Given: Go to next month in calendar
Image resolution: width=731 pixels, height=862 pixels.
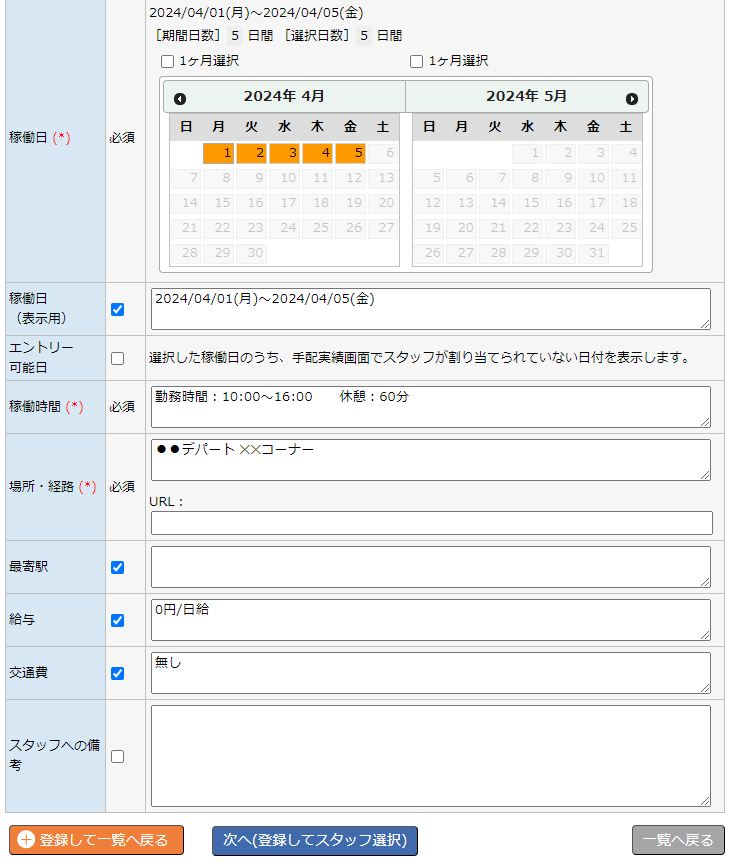Looking at the screenshot, I should [632, 99].
